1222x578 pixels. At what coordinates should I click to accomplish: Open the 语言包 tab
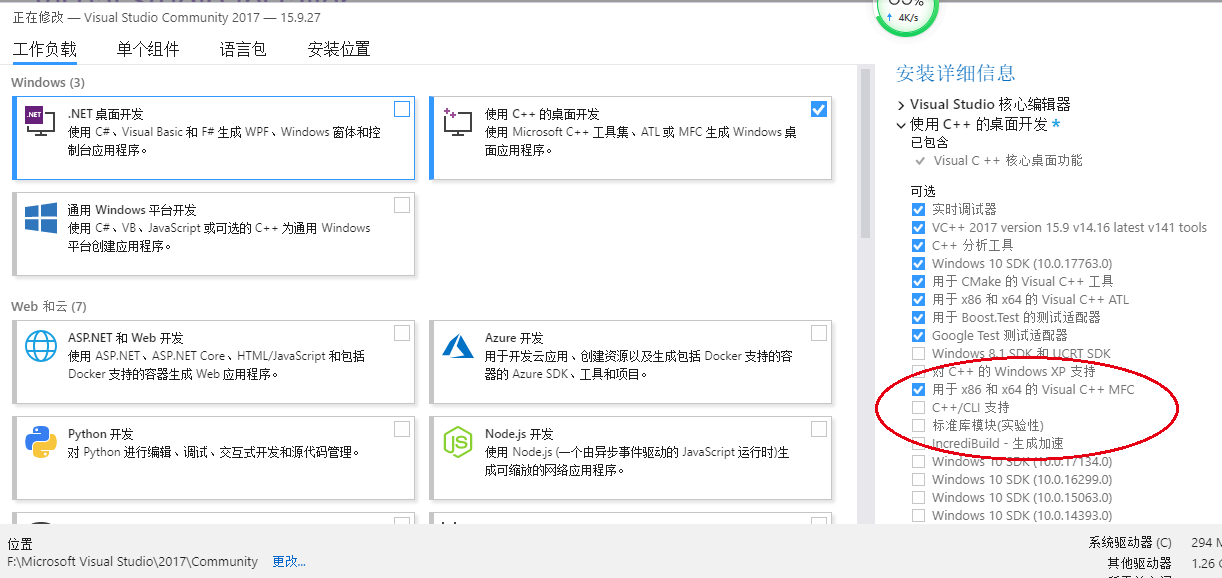242,48
